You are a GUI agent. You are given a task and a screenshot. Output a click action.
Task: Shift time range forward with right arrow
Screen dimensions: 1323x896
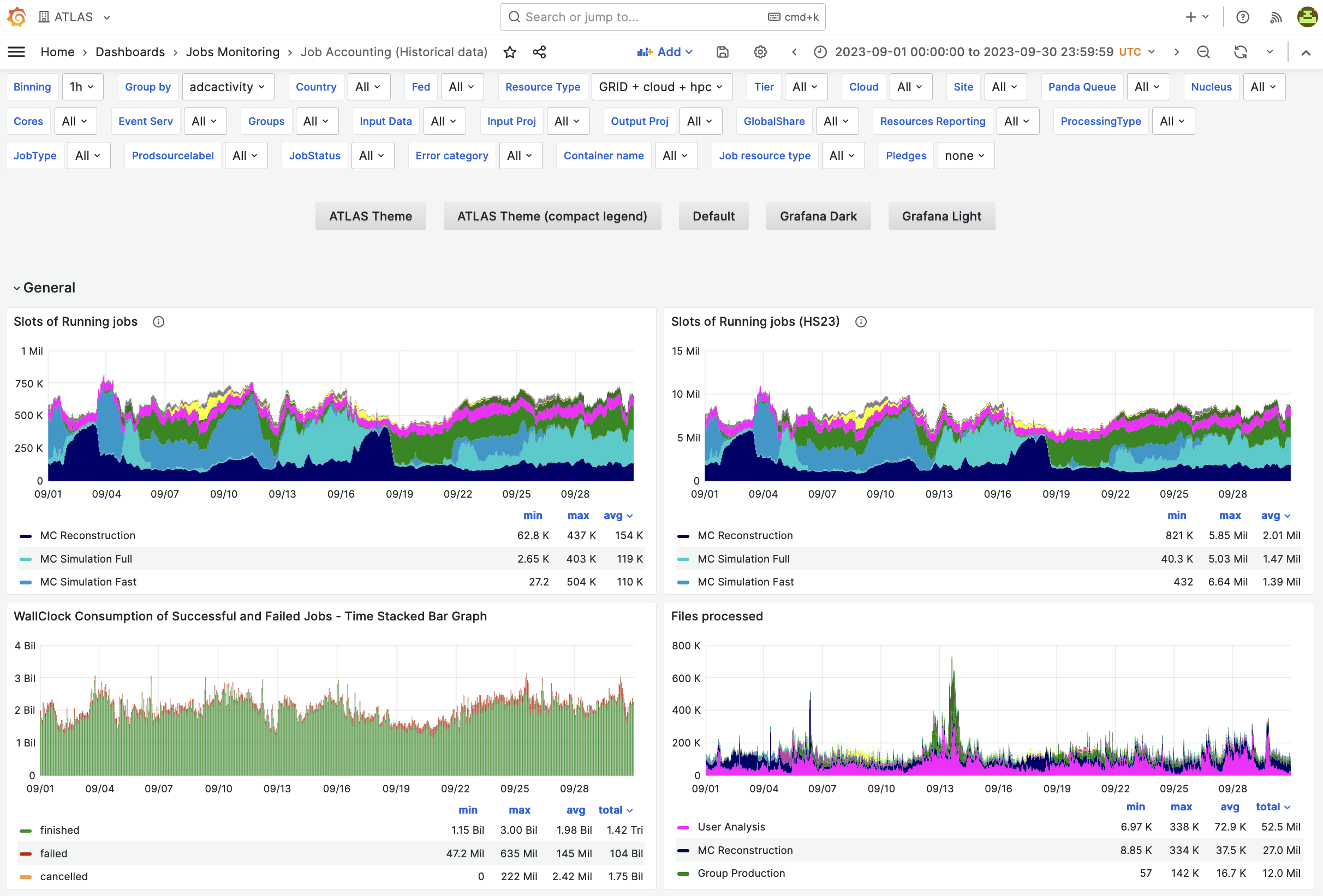pyautogui.click(x=1177, y=52)
